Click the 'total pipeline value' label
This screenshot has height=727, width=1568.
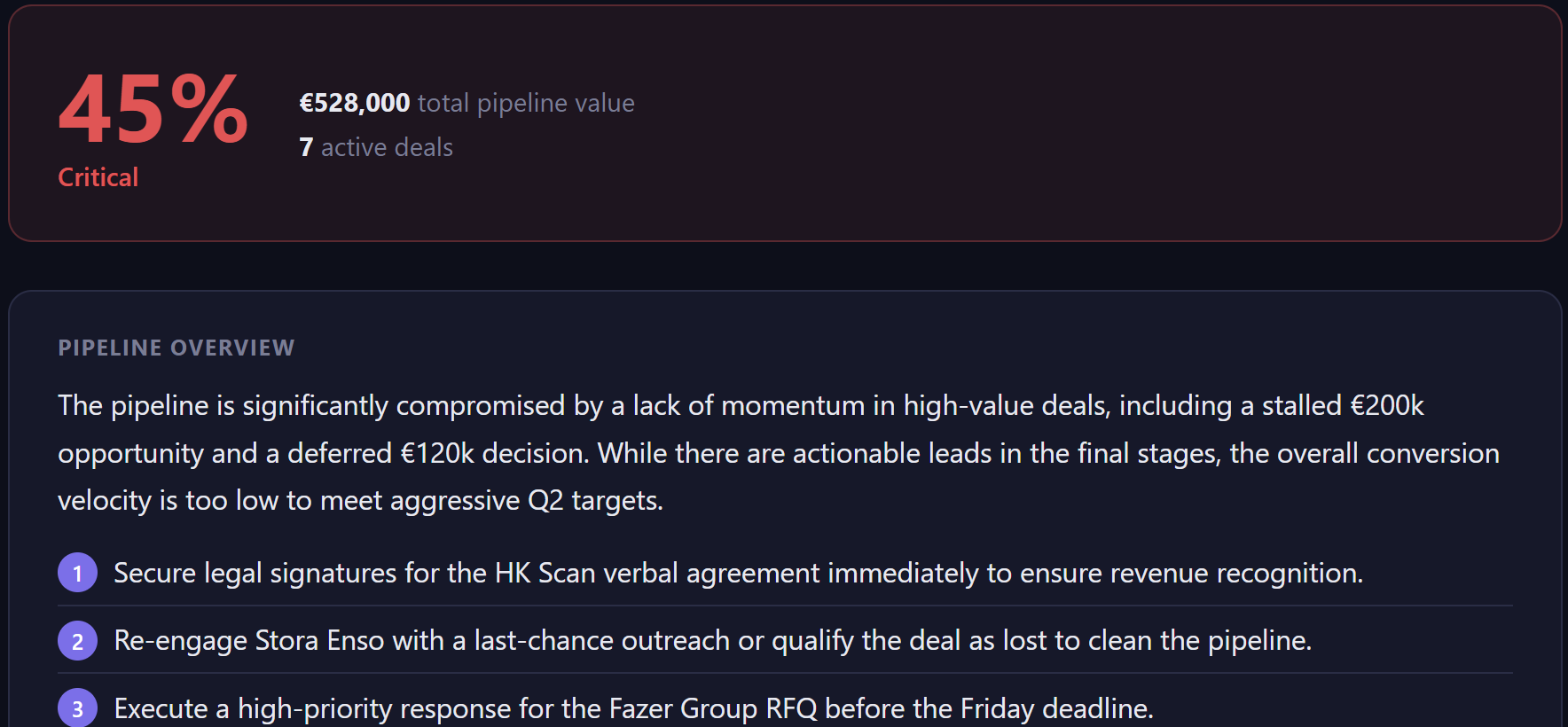click(x=526, y=103)
